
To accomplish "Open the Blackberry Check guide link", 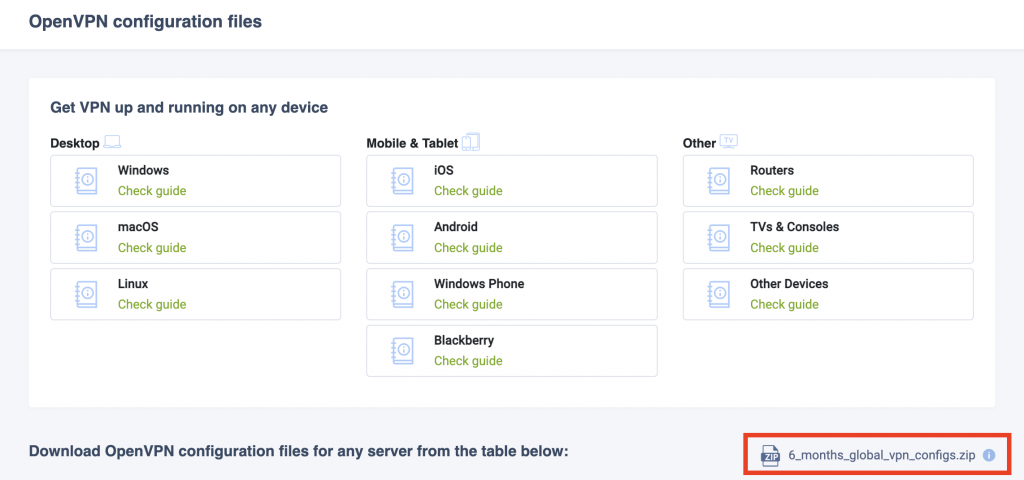I will pos(468,361).
